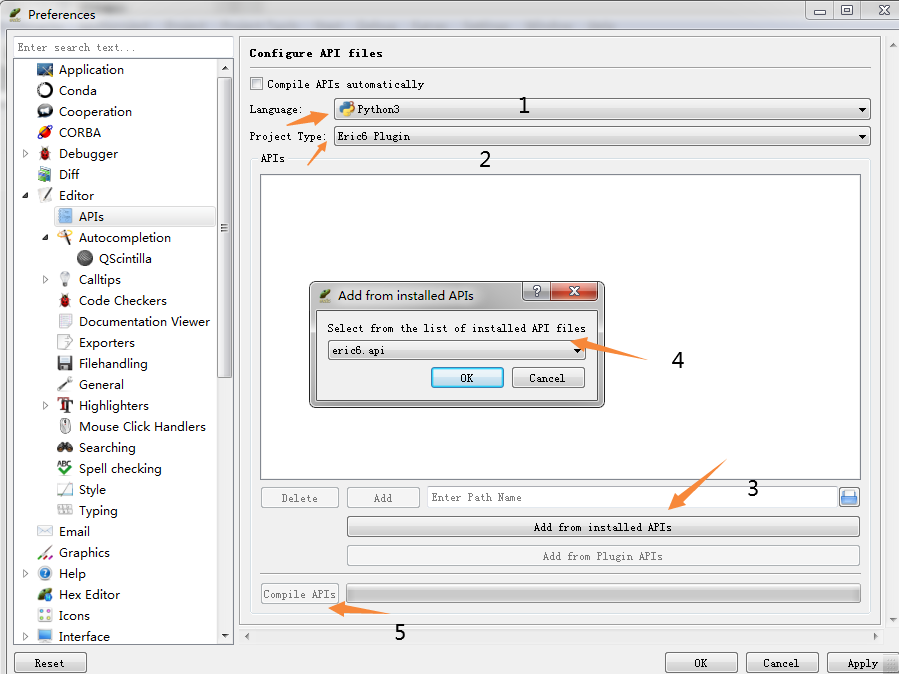Enable Compile APIs automatically checkbox
The height and width of the screenshot is (674, 899).
click(x=256, y=84)
